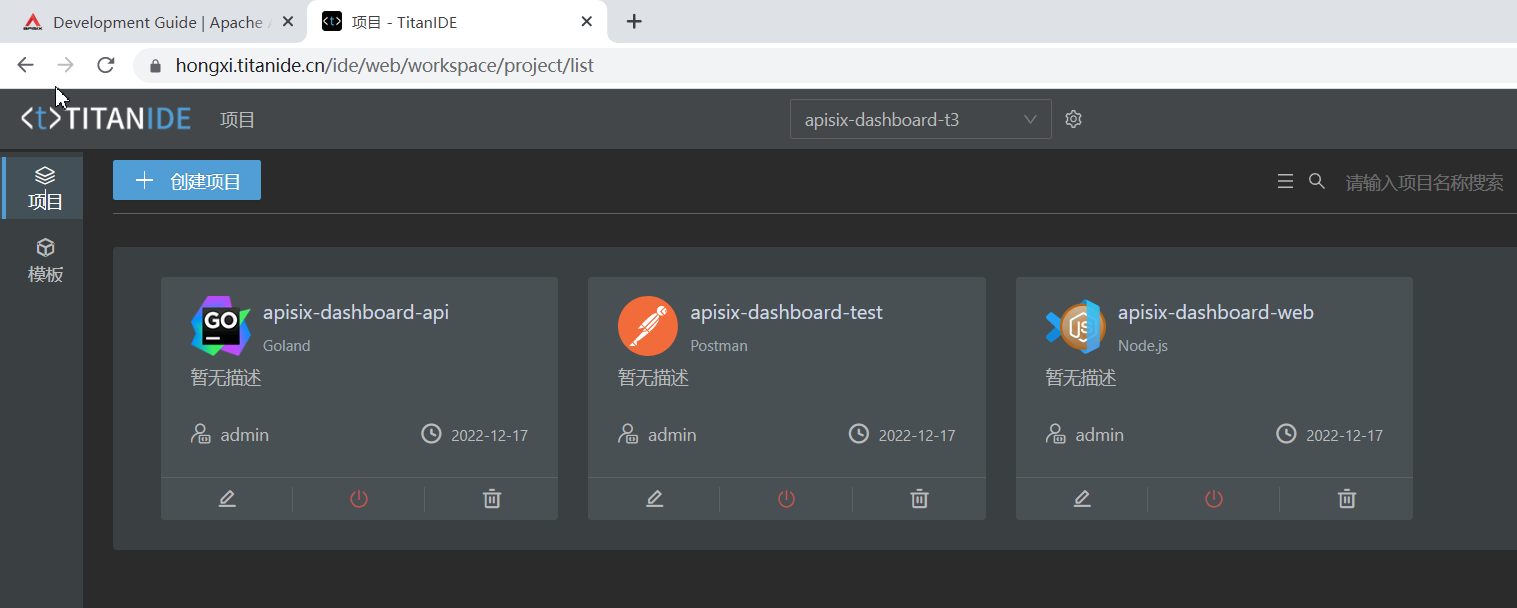
Task: Toggle the list view layout icon
Action: [x=1285, y=181]
